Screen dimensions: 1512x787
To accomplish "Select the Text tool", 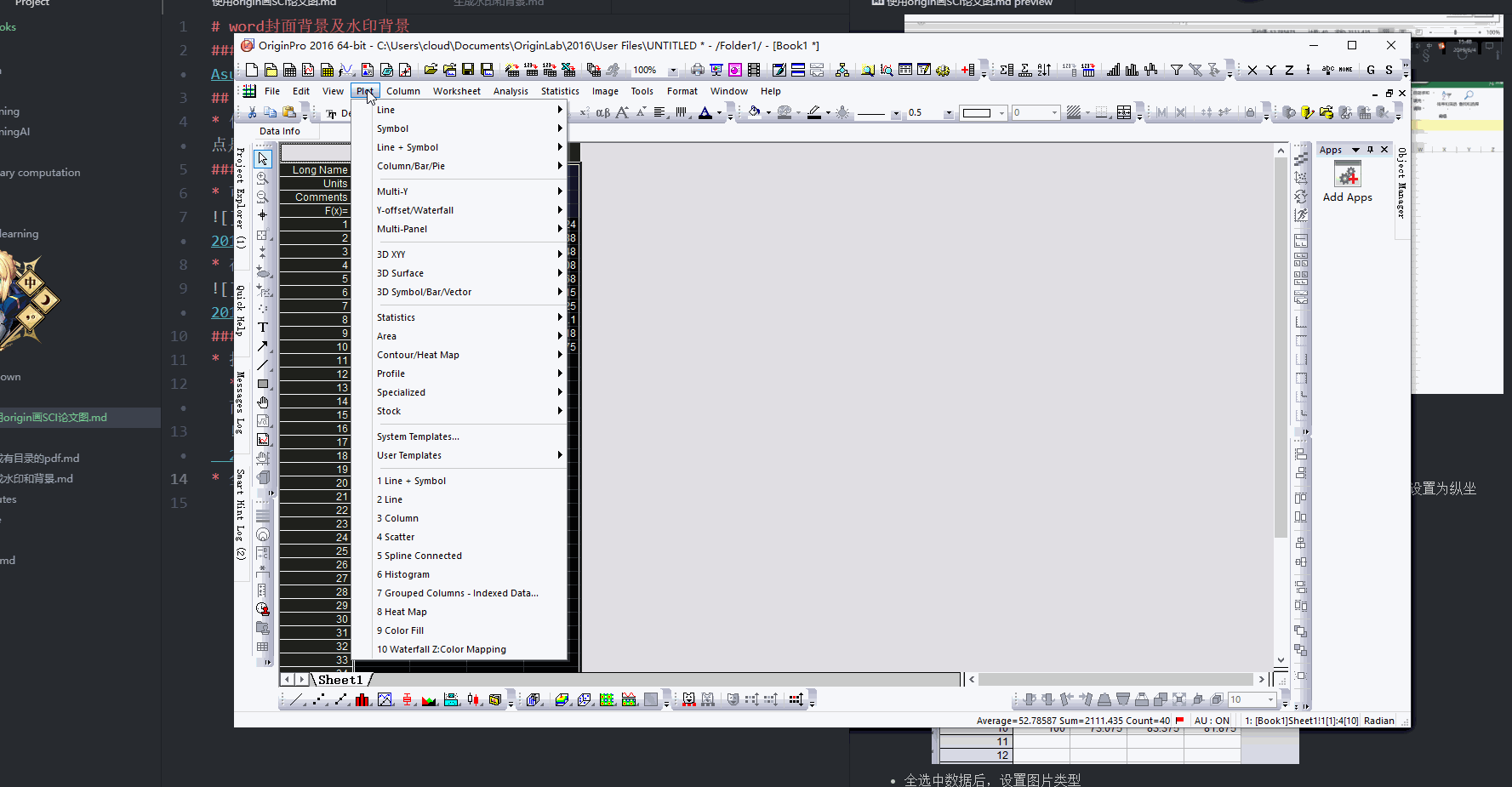I will coord(262,328).
